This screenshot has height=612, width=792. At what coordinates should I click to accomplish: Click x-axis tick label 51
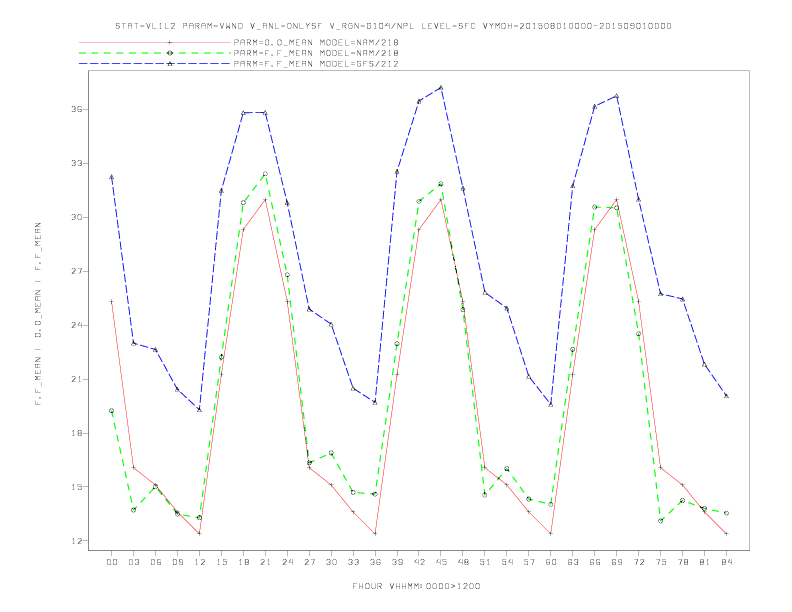pyautogui.click(x=485, y=562)
